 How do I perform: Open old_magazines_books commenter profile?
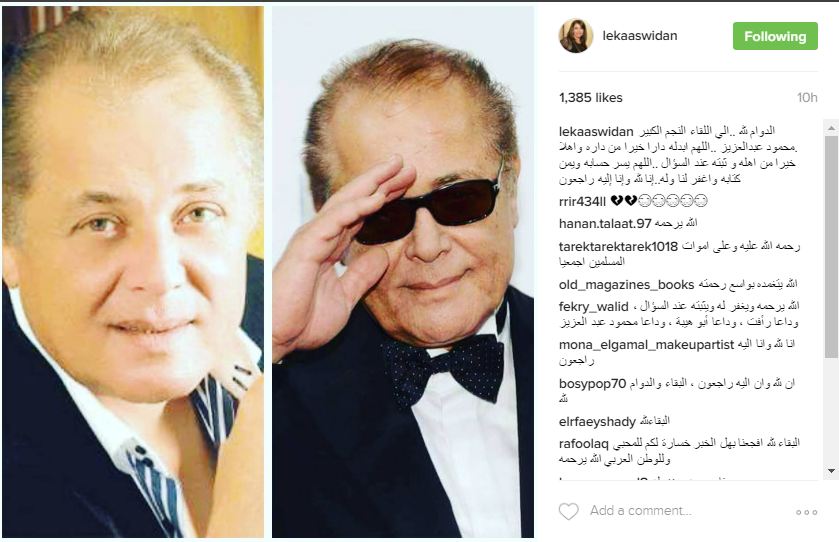626,285
